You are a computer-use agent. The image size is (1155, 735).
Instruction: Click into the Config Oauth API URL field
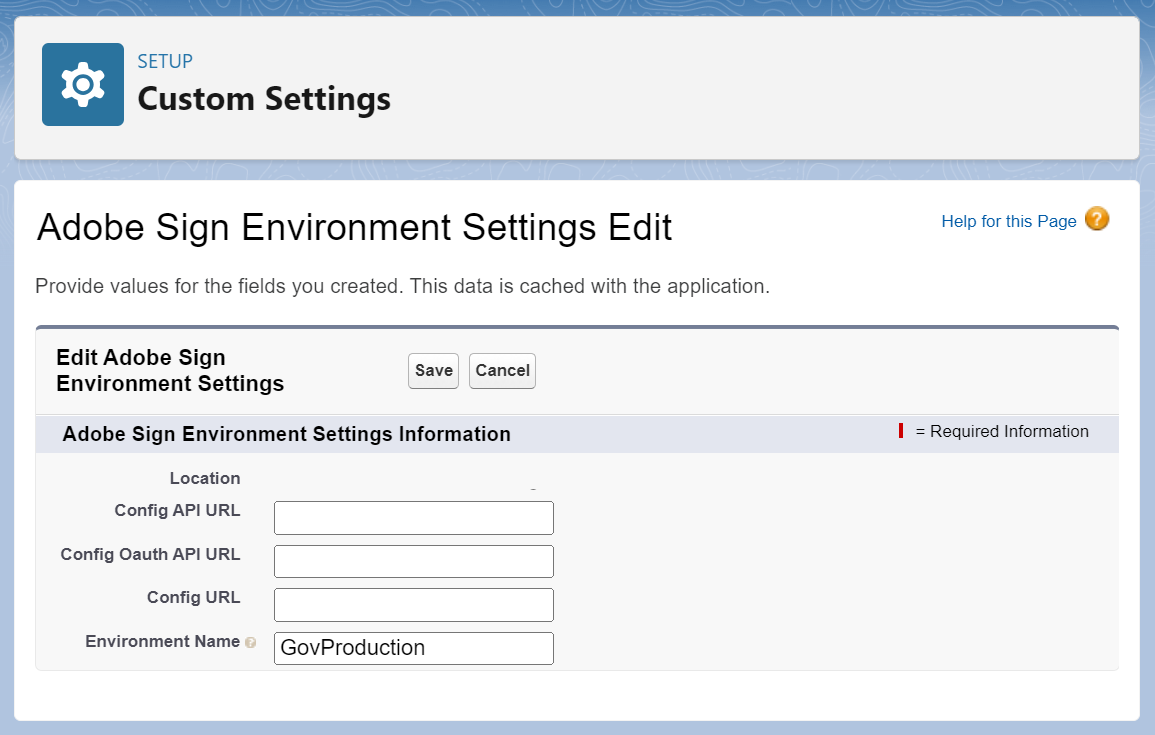point(413,561)
